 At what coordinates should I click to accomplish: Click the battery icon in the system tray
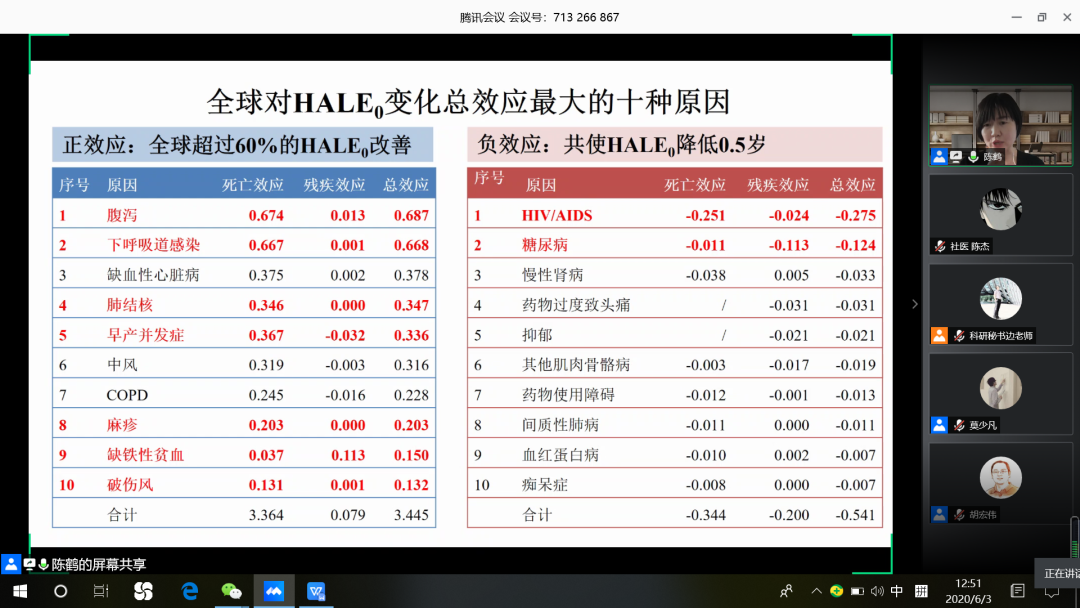tap(858, 590)
